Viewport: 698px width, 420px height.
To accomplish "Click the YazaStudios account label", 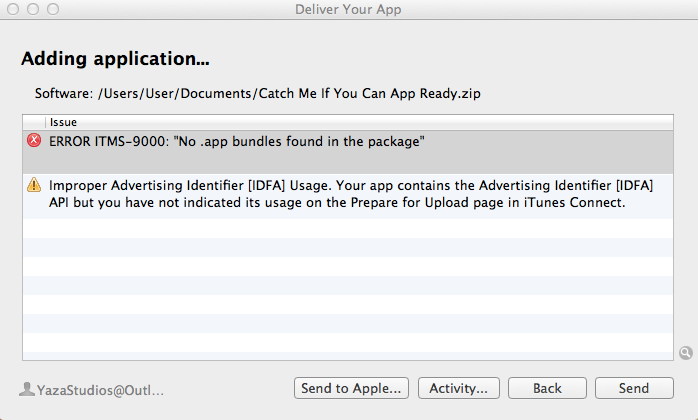I will pos(100,390).
